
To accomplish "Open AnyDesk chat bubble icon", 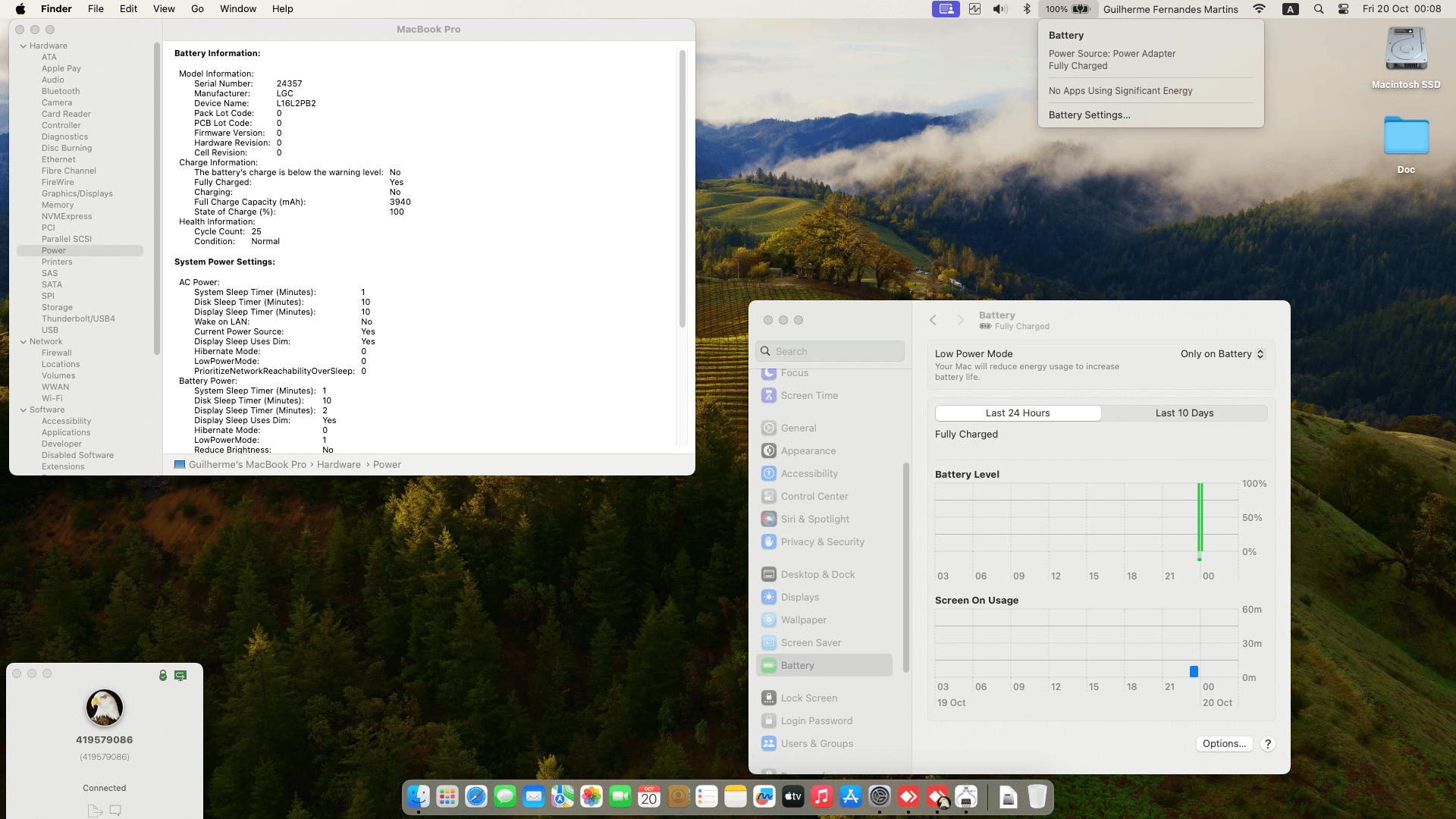I will pos(115,810).
